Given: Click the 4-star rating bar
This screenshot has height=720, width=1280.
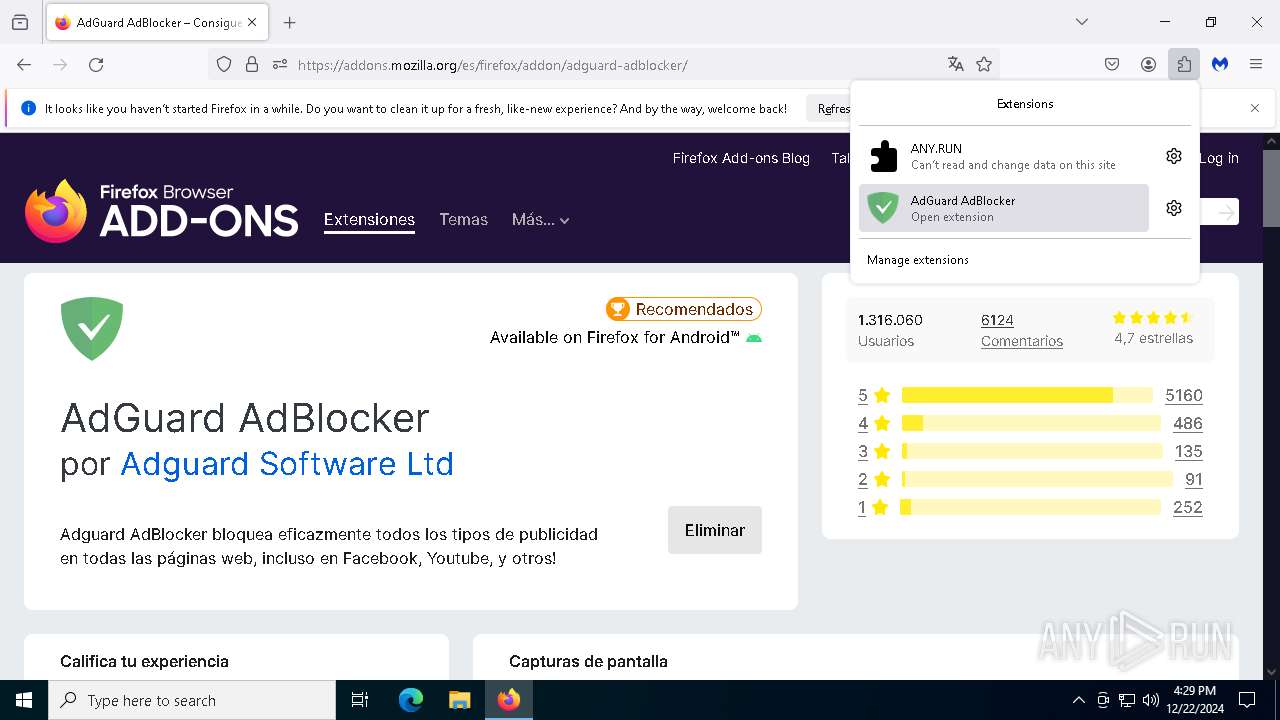Looking at the screenshot, I should coord(1031,423).
